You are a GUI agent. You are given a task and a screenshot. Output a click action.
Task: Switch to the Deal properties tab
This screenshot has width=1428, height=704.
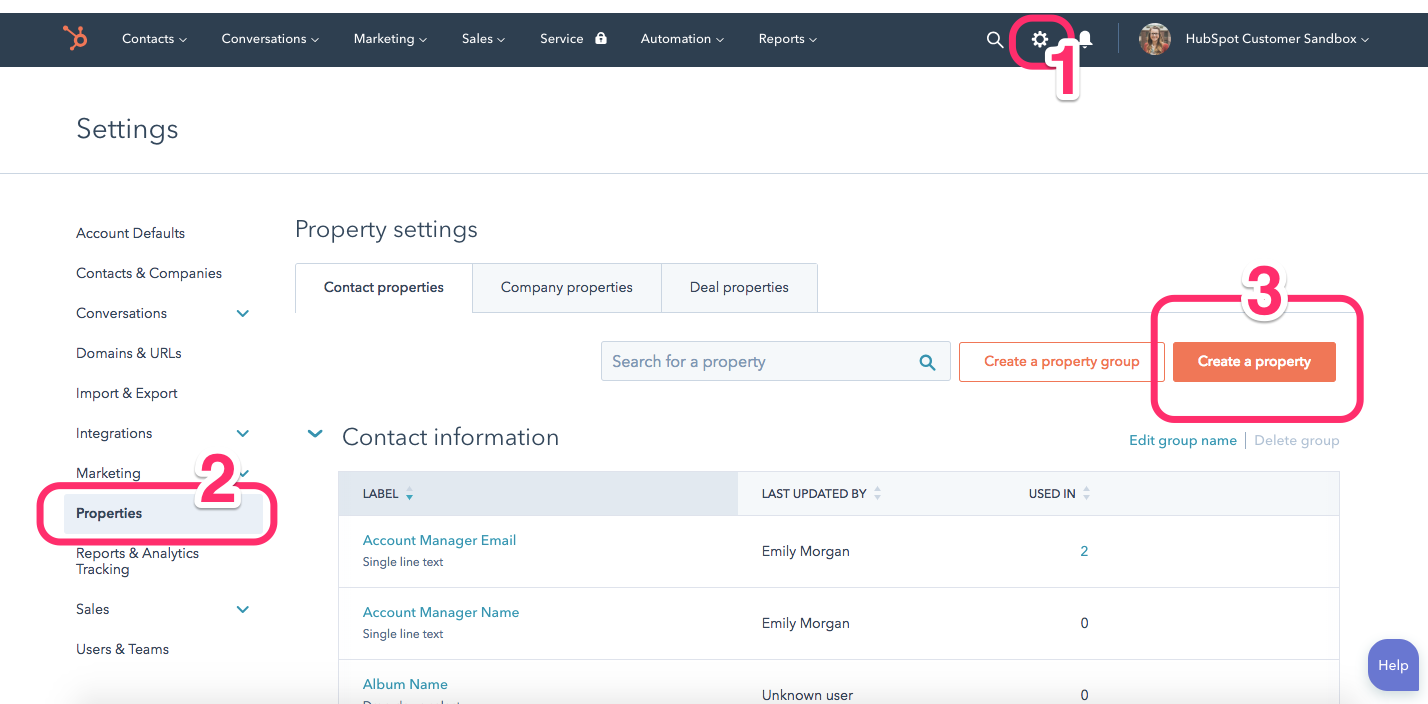coord(739,287)
